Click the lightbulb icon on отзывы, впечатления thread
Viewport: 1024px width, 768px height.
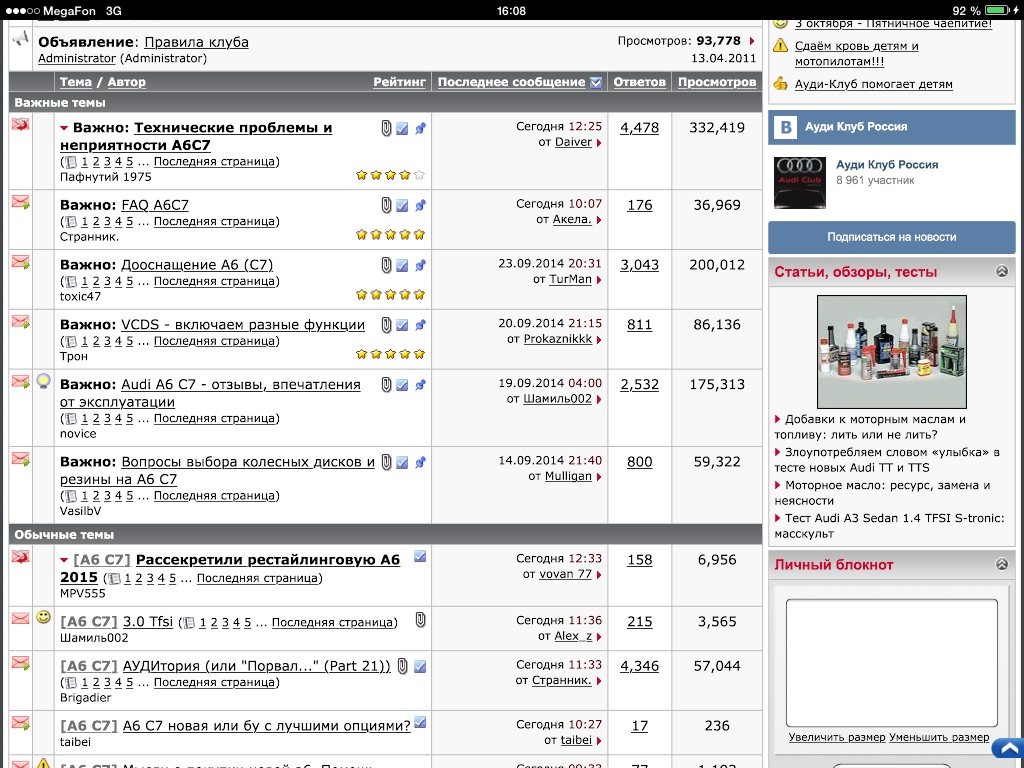coord(43,381)
